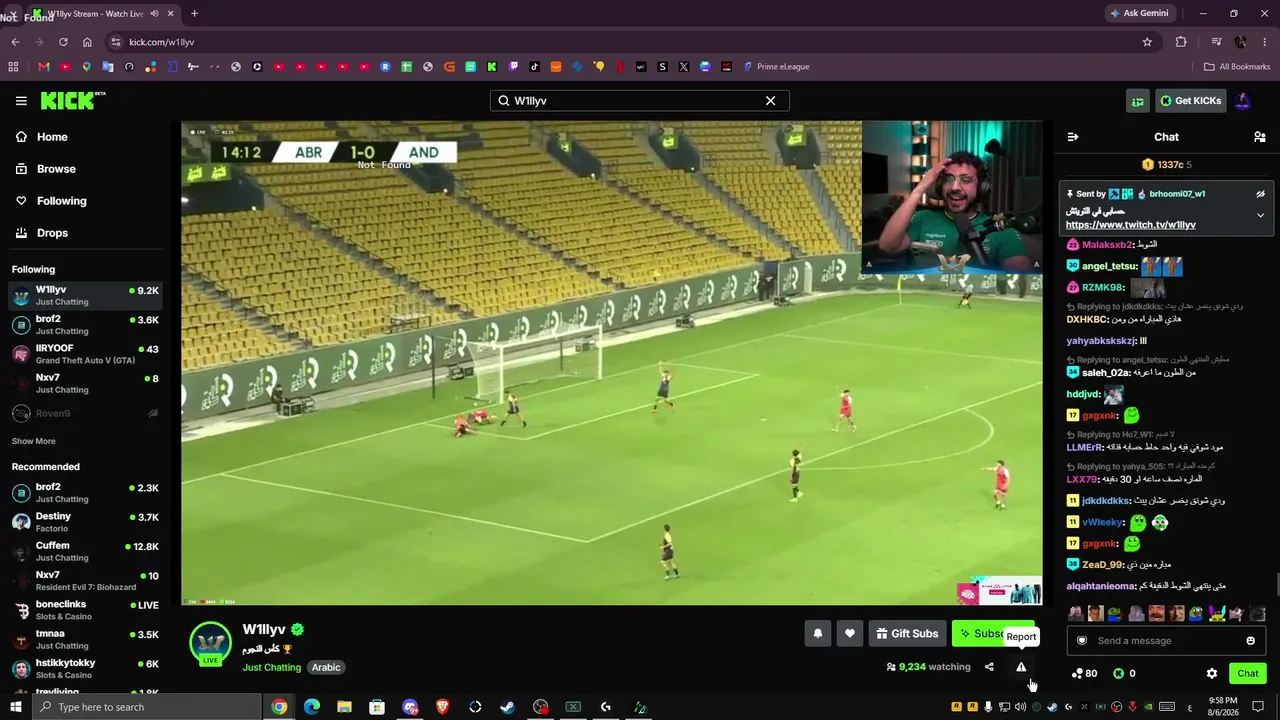Open Following in the sidebar
This screenshot has width=1280, height=720.
(61, 201)
